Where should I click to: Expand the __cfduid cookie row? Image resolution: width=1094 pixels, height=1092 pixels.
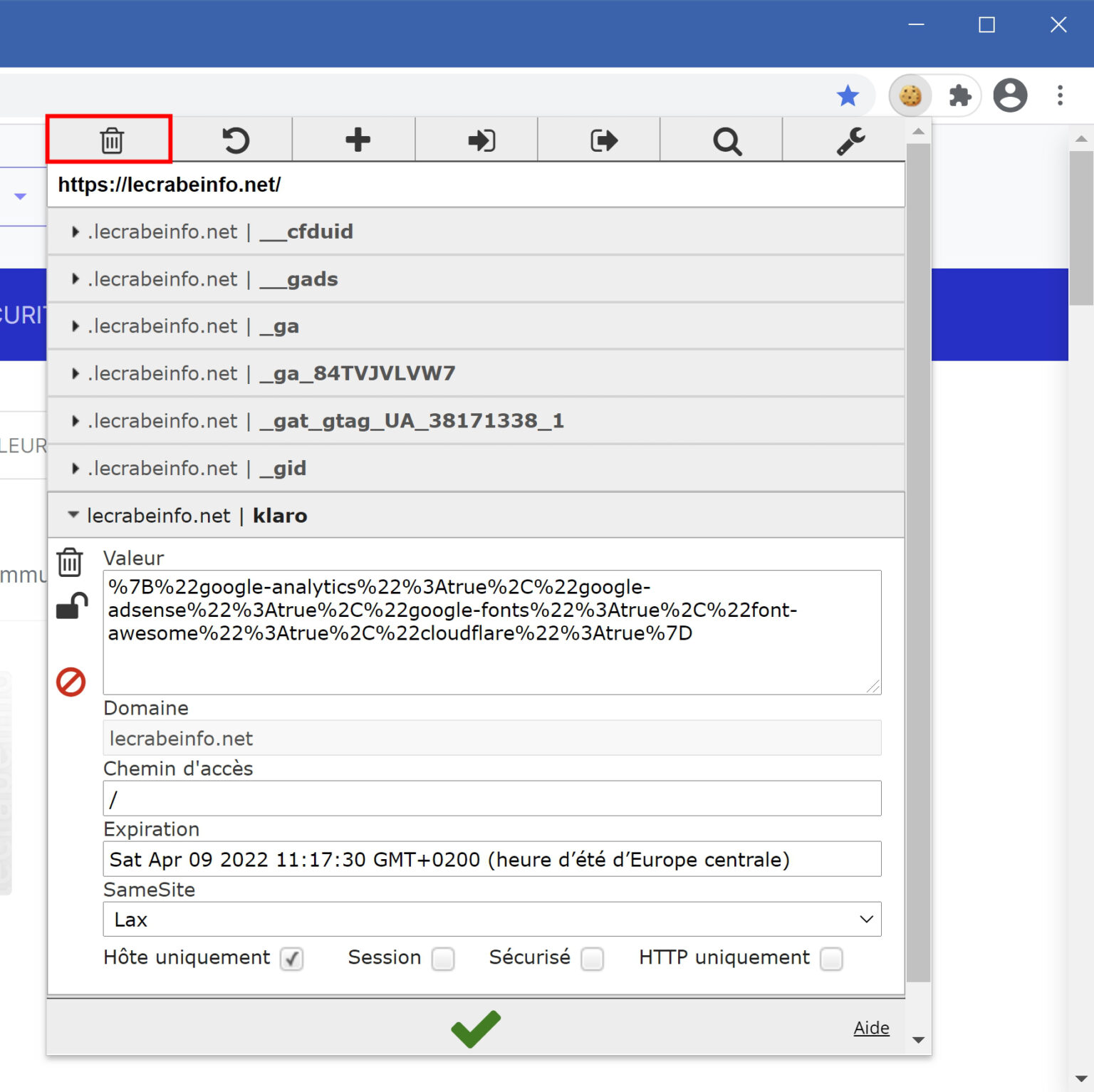click(x=476, y=232)
